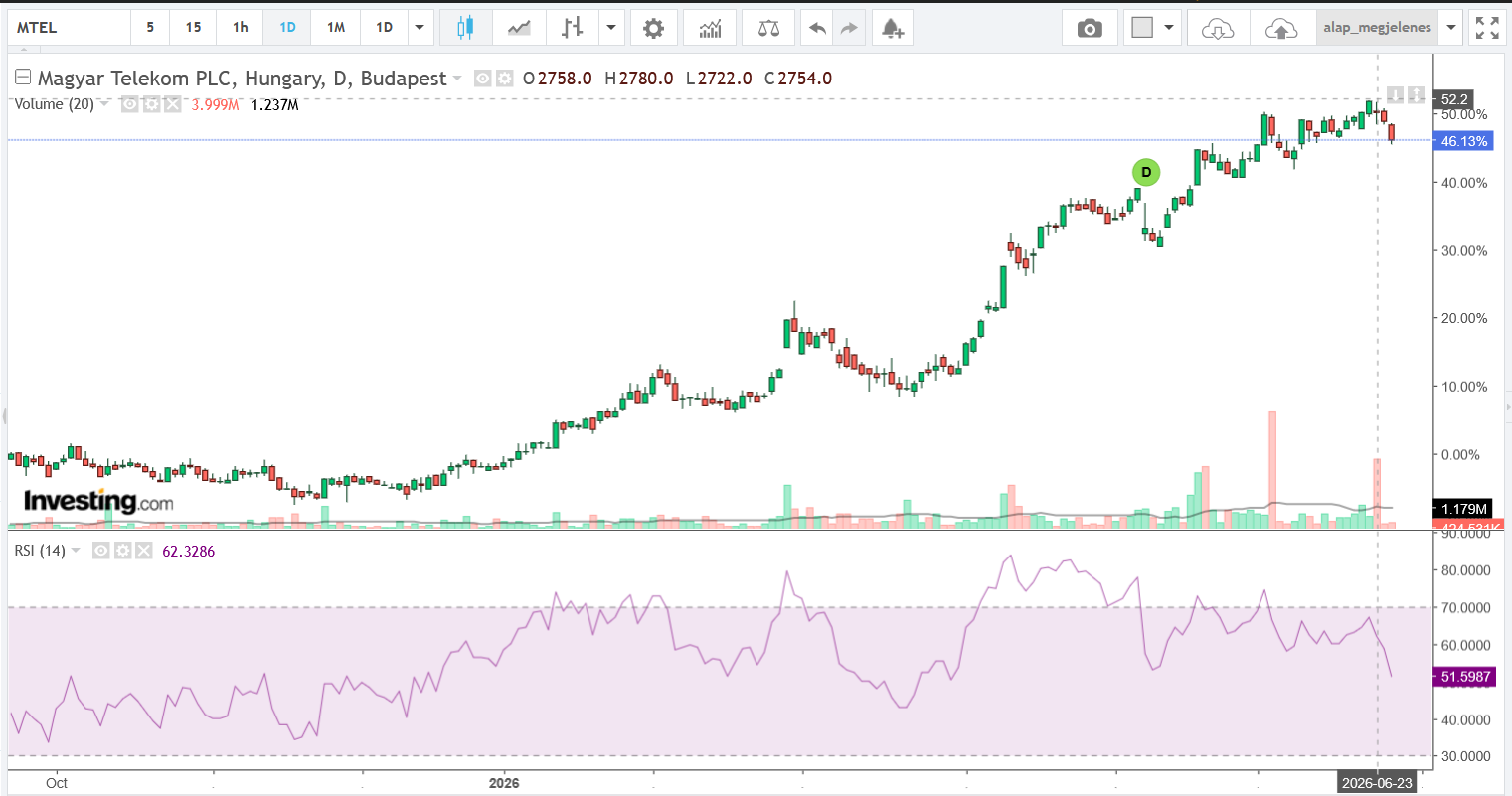
Task: Switch to the area chart style
Action: point(519,28)
